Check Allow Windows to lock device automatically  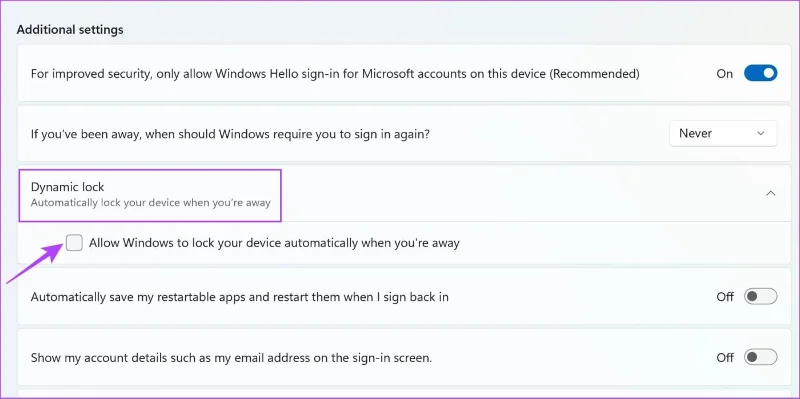point(74,243)
